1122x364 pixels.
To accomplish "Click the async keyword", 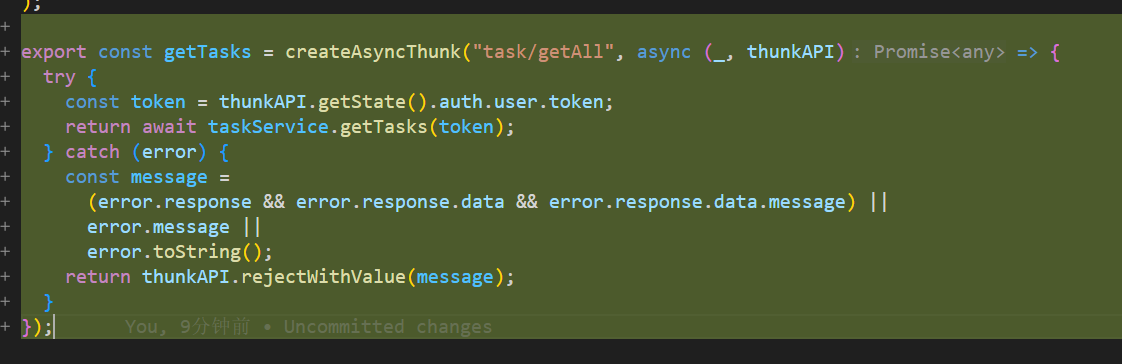I will click(x=664, y=52).
